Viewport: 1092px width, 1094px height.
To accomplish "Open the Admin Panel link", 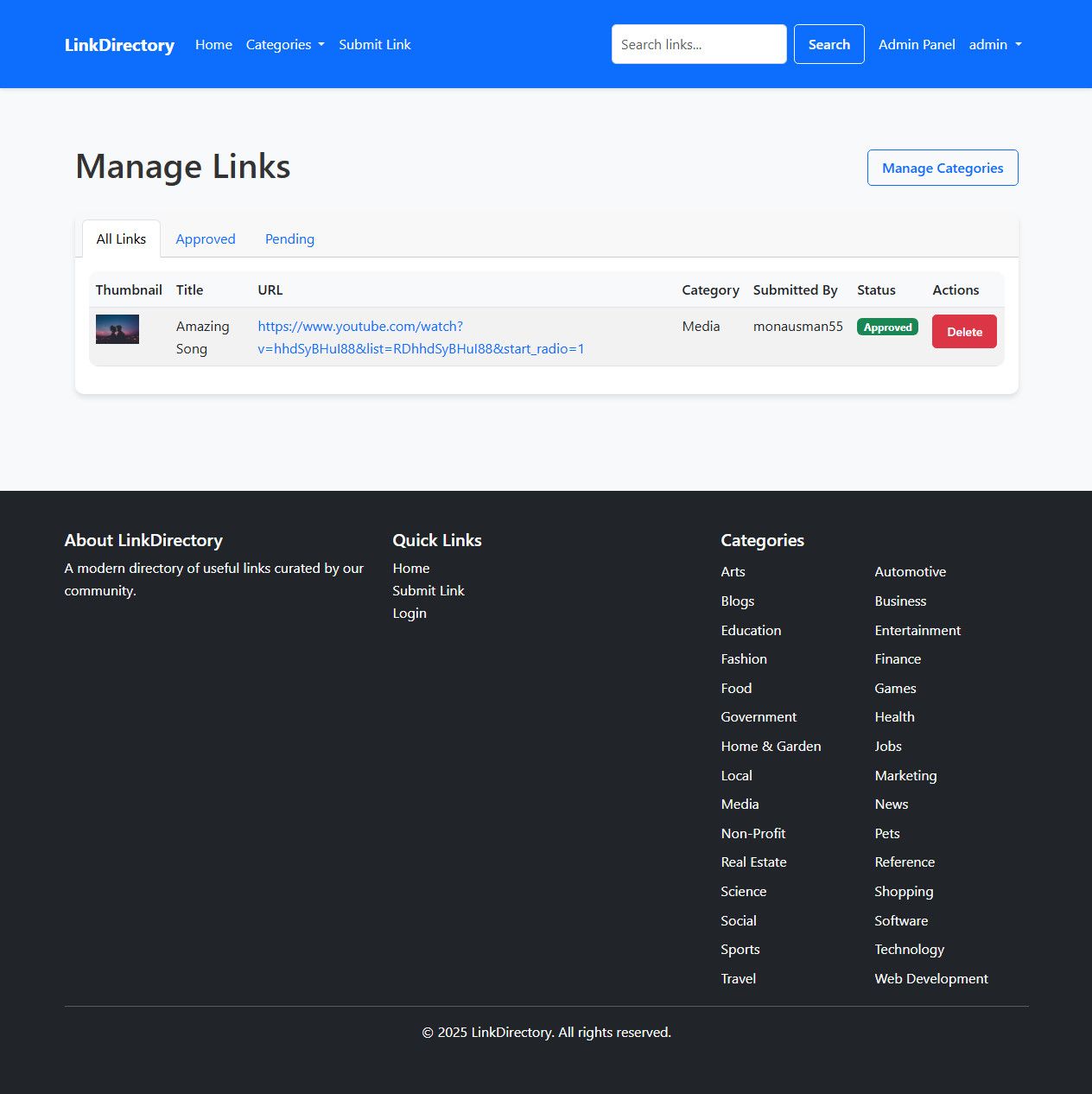I will (x=917, y=45).
